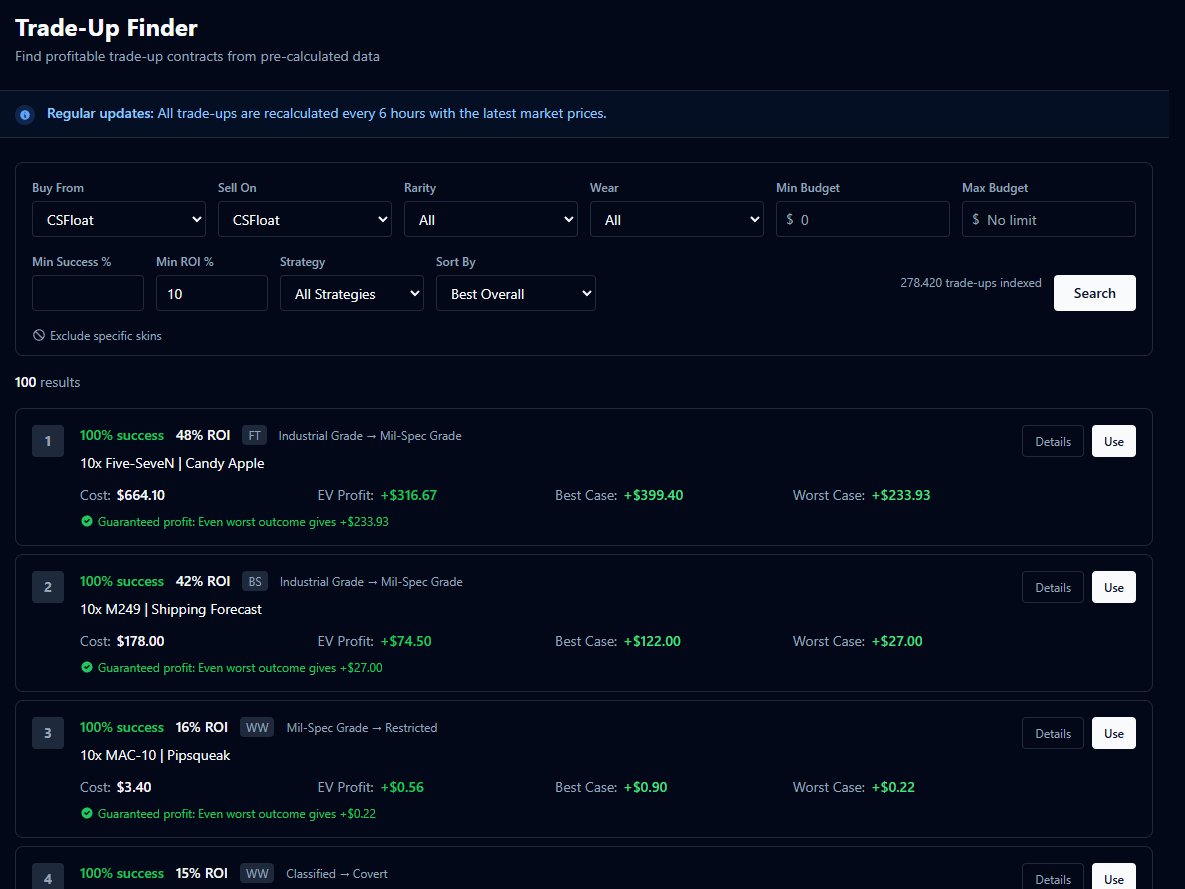The height and width of the screenshot is (889, 1185).
Task: Click Best Case value +$399.40
Action: 653,495
